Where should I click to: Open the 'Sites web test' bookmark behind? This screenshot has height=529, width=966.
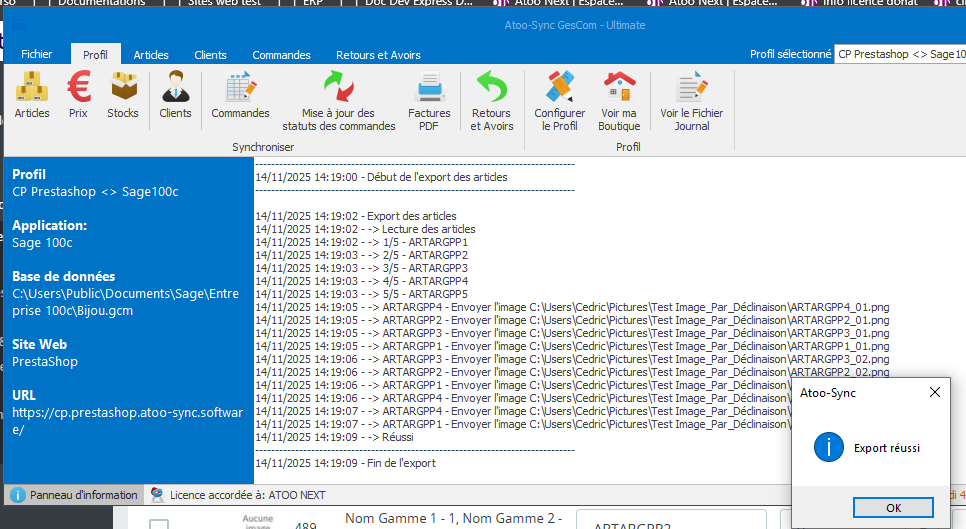coord(225,2)
